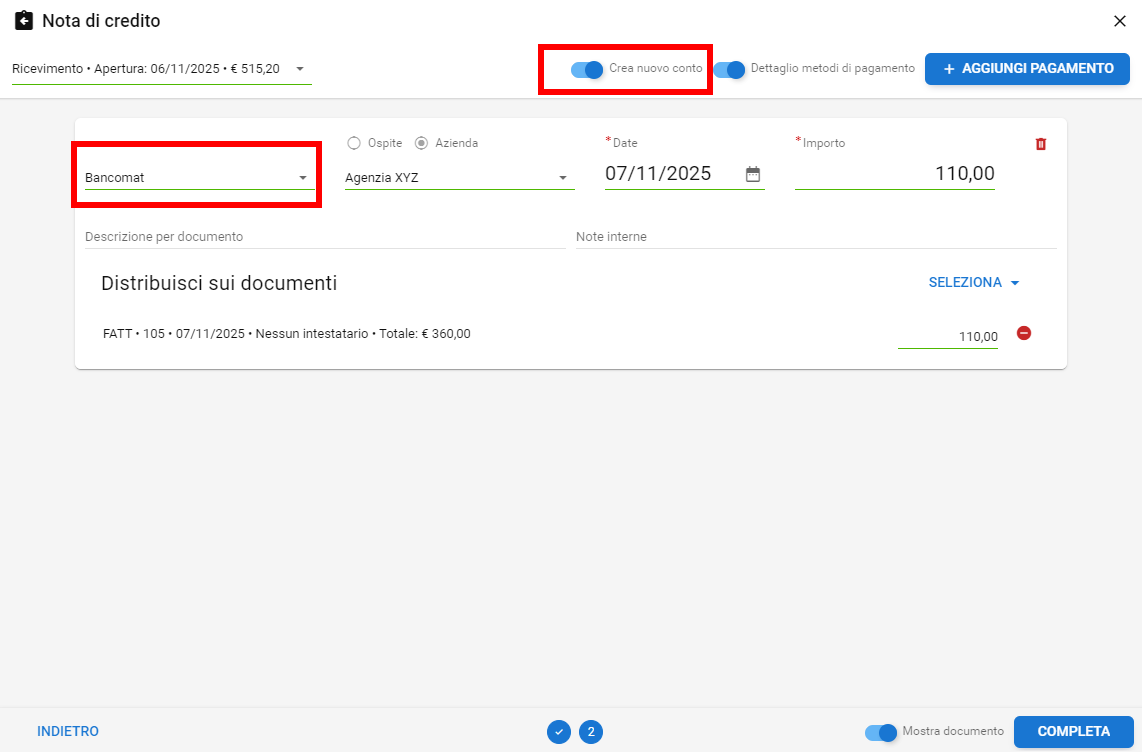Click the back arrow icon beside Nota di credito
The height and width of the screenshot is (752, 1142).
(24, 21)
